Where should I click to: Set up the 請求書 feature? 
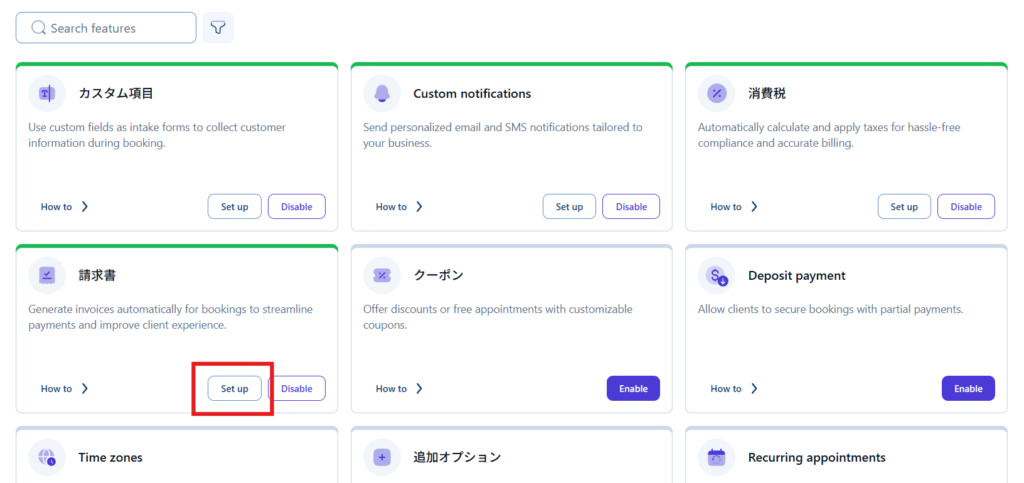pyautogui.click(x=235, y=389)
